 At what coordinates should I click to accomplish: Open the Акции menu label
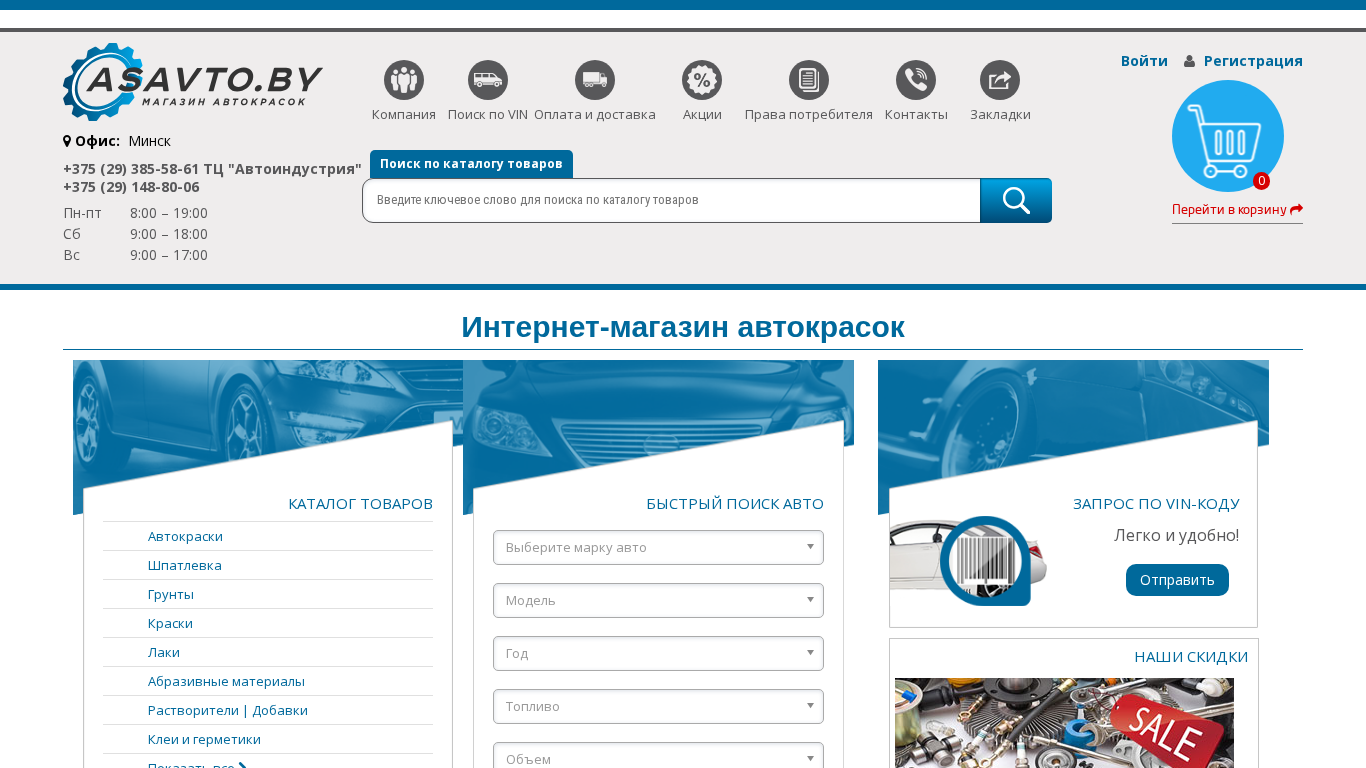pyautogui.click(x=702, y=114)
